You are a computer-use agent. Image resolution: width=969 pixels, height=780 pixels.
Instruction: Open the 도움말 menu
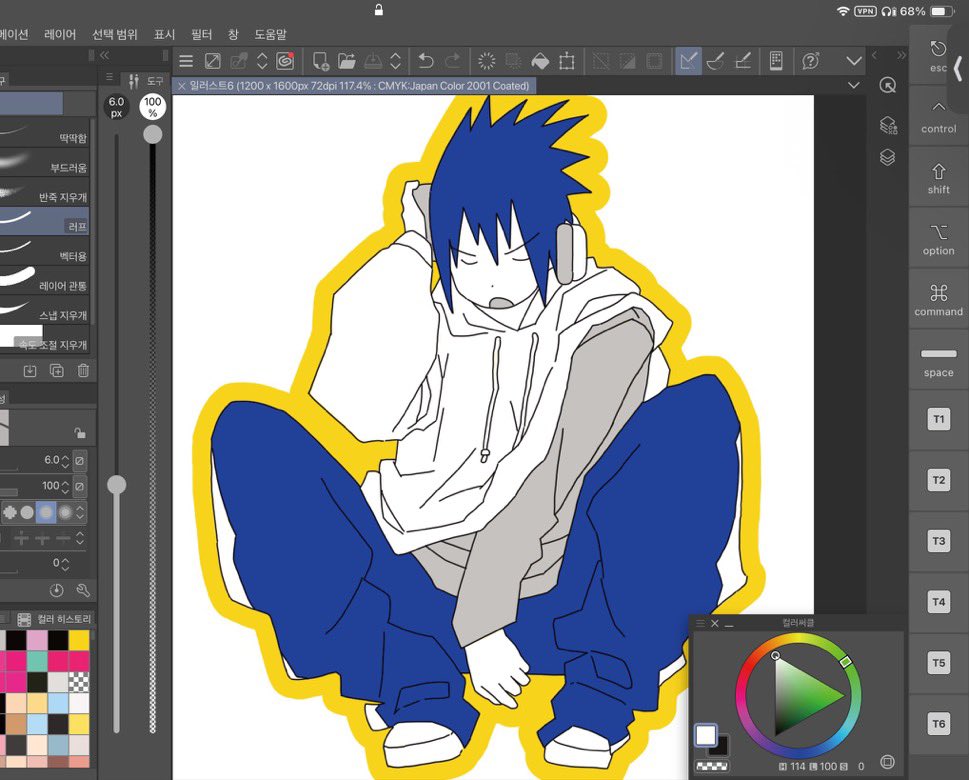pyautogui.click(x=271, y=35)
